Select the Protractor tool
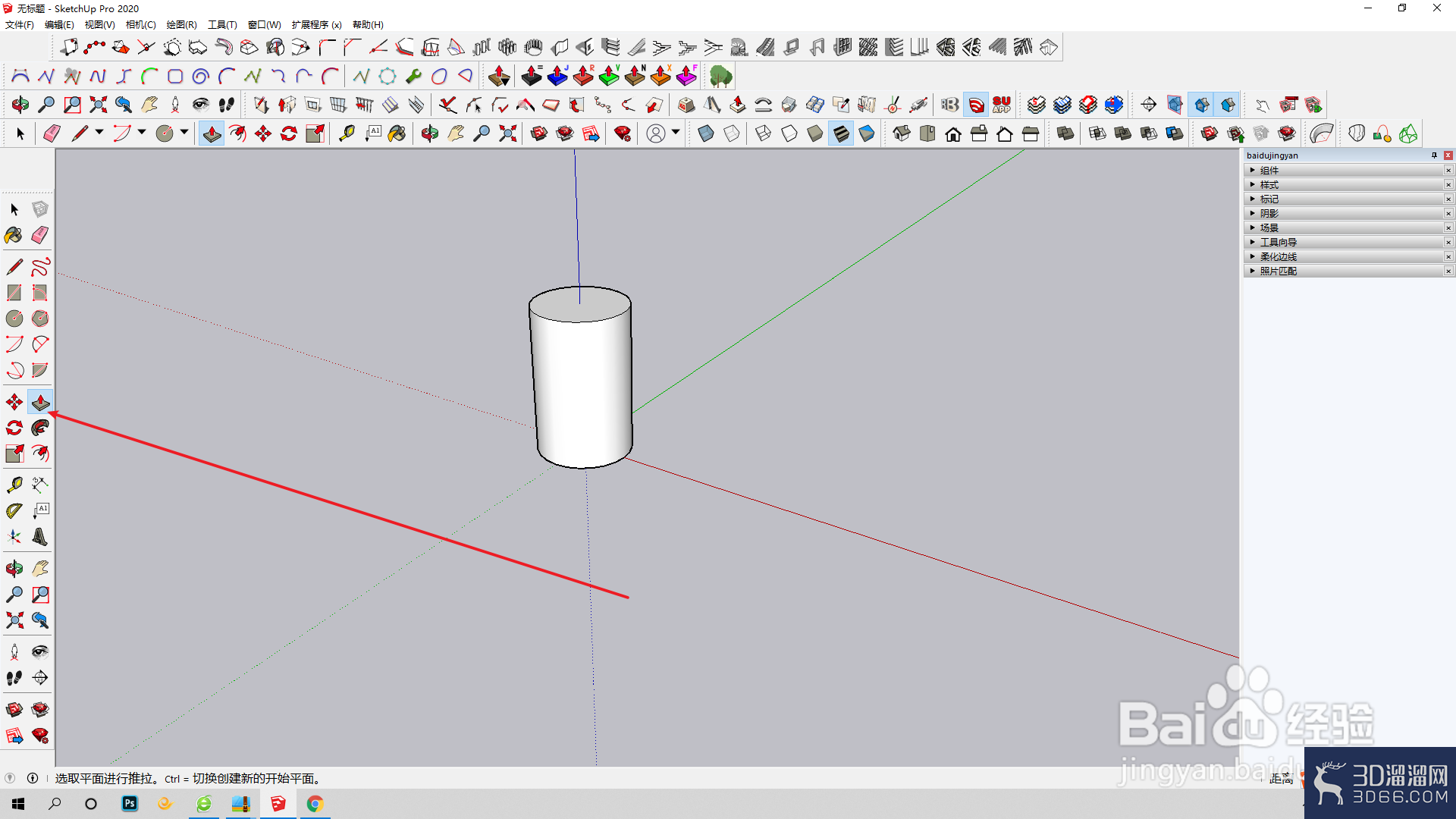This screenshot has height=819, width=1456. [x=14, y=510]
